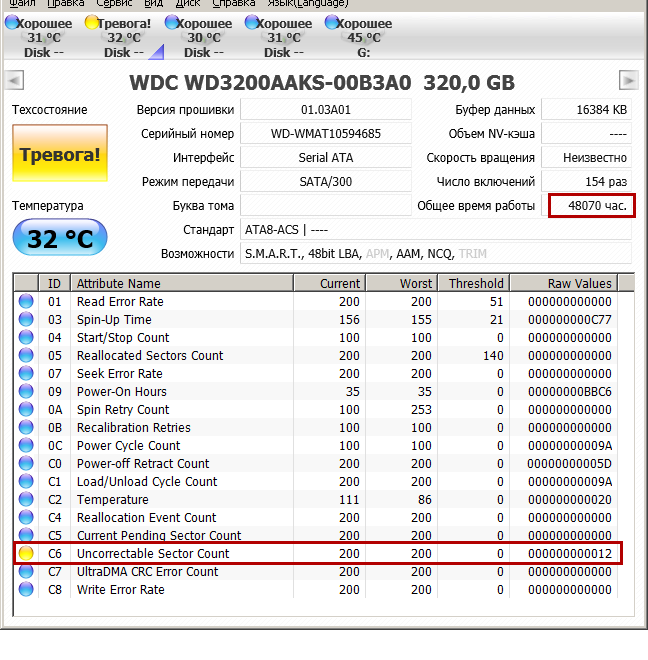Select the first disk at 31 °C
The image size is (648, 660).
[x=39, y=37]
